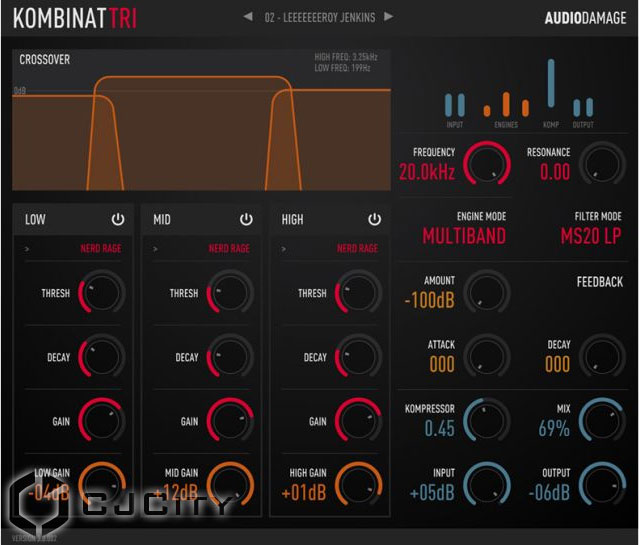
Task: Click the LOW band engine arrow chevron
Action: (x=27, y=249)
